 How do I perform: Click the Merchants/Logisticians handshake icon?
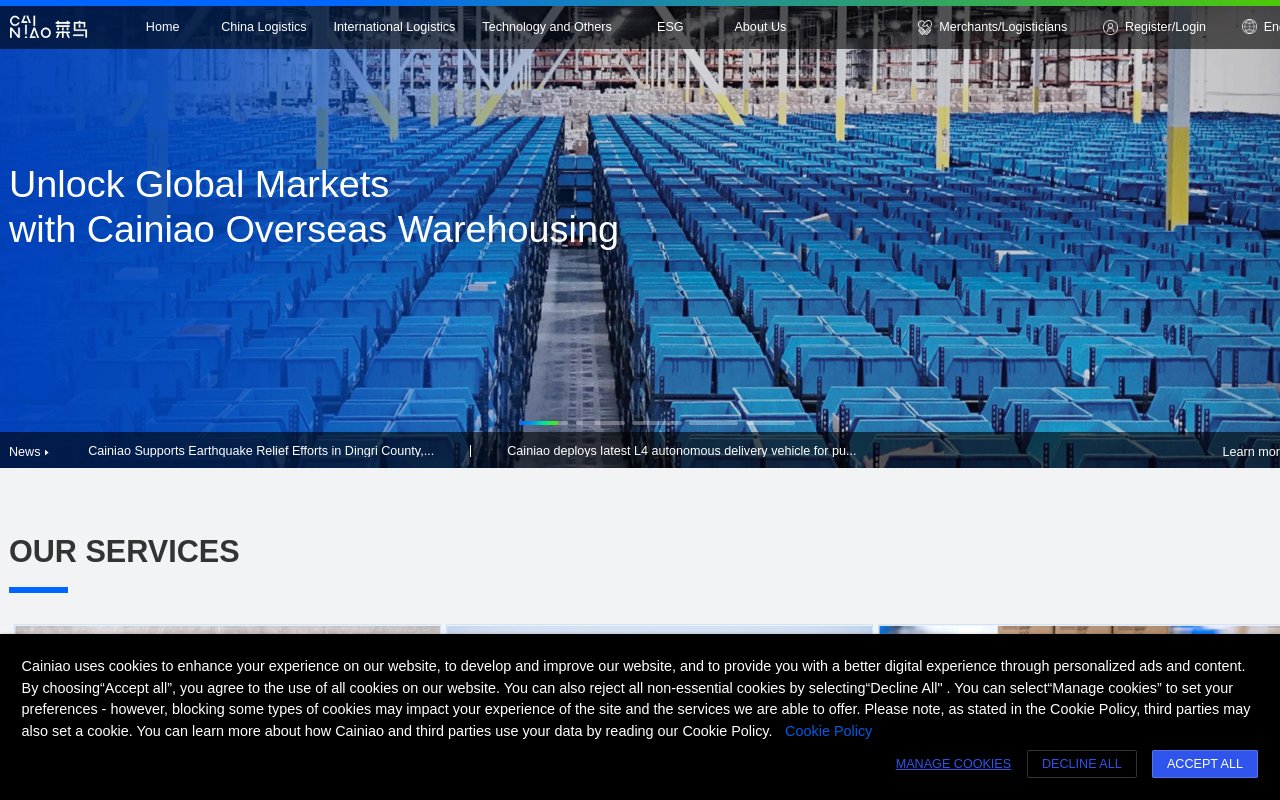pyautogui.click(x=924, y=27)
